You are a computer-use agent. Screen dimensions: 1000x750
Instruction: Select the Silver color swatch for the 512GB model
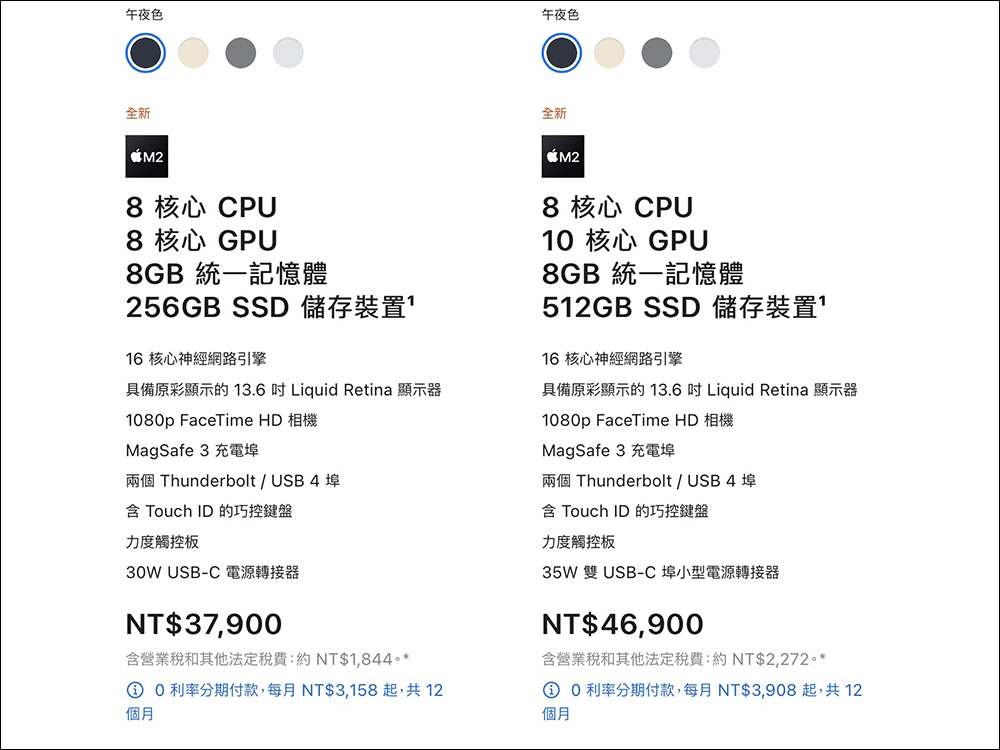click(x=704, y=53)
